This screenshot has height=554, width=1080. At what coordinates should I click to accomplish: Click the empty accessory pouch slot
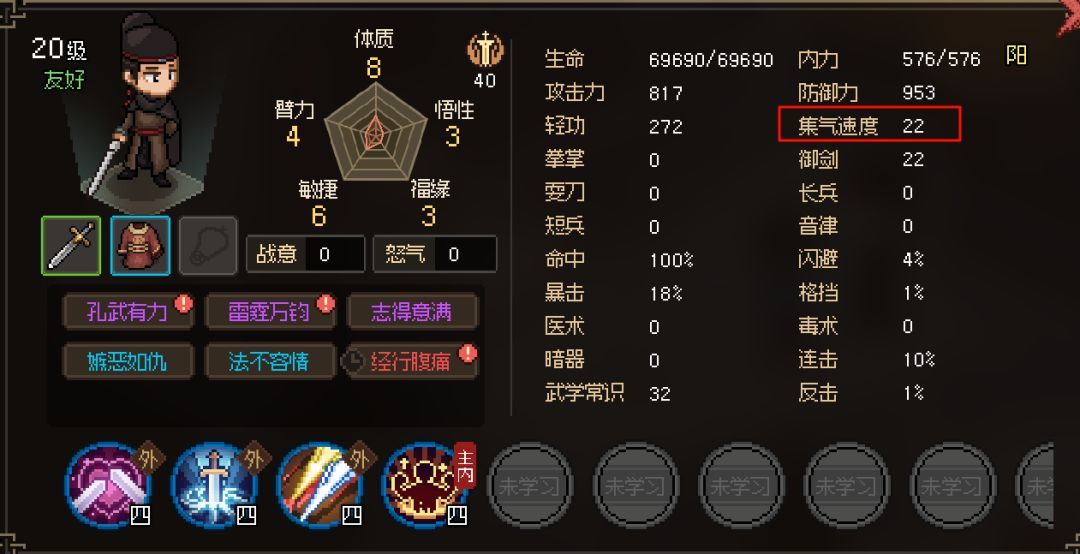coord(209,246)
